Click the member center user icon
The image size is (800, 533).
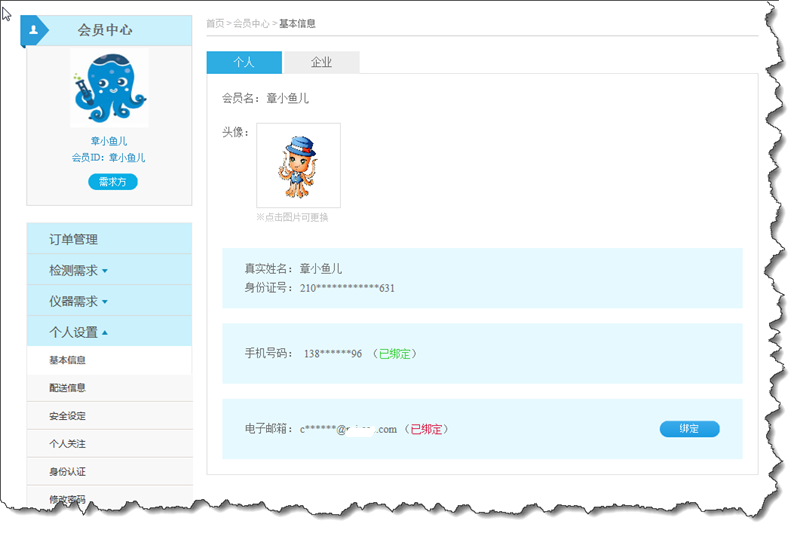[33, 30]
